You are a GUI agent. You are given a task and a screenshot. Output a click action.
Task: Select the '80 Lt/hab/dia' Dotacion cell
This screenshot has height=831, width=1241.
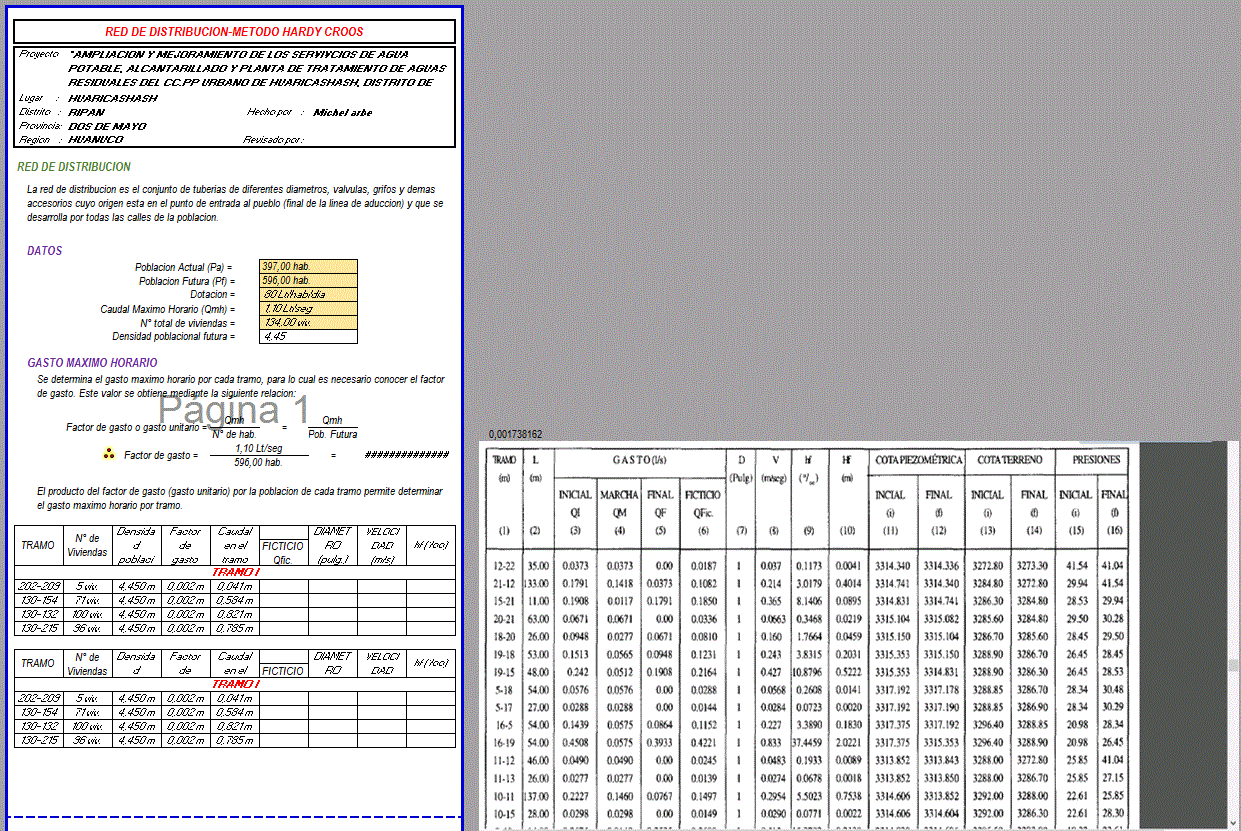tap(308, 295)
